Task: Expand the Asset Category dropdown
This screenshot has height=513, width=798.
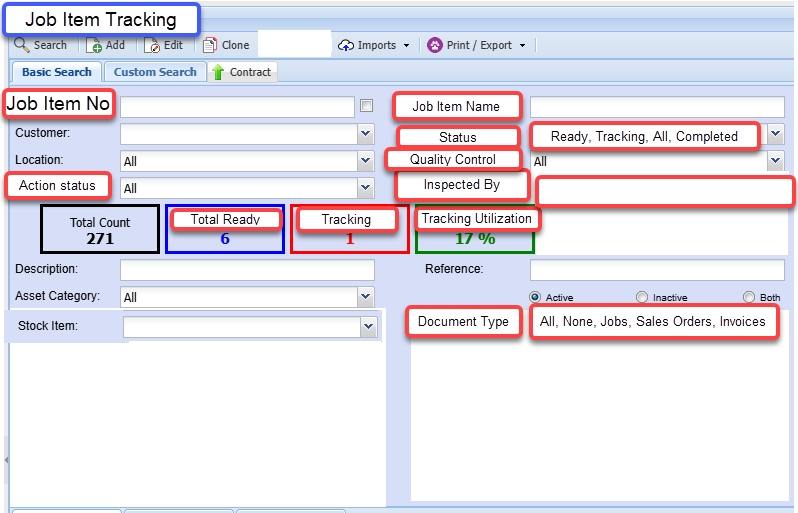Action: [365, 297]
